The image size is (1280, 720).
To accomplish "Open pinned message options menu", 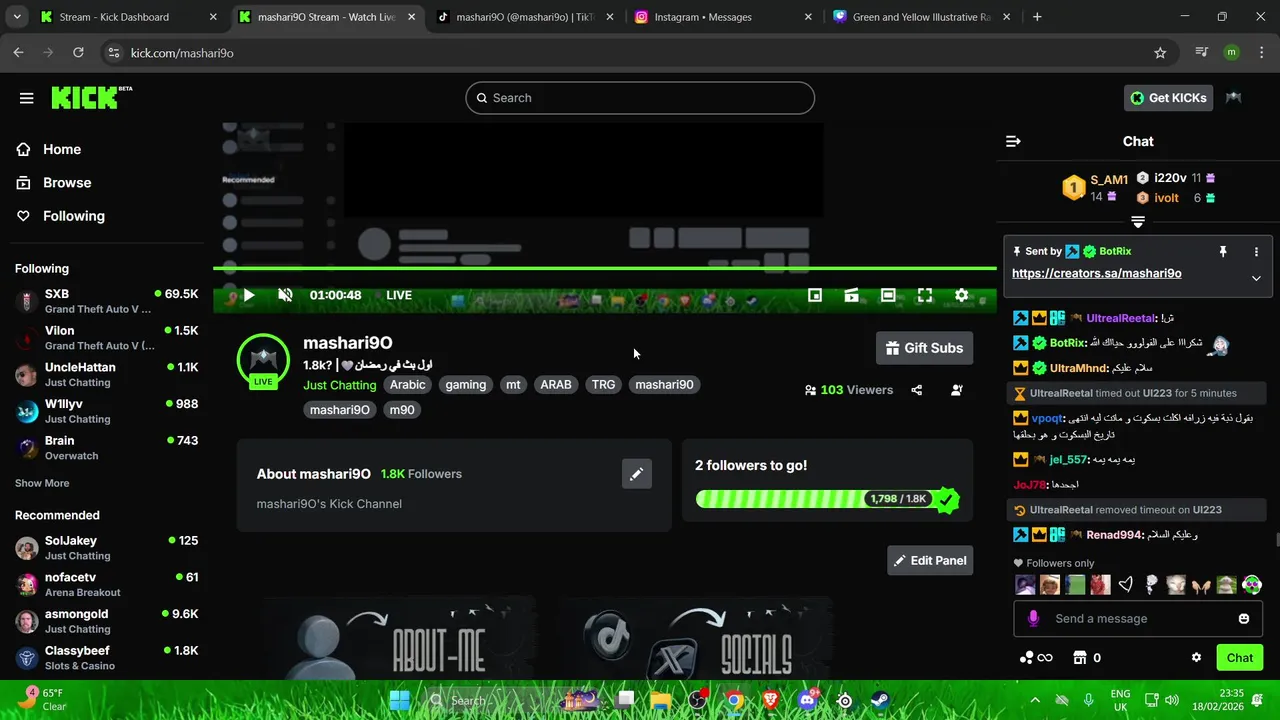I will [x=1256, y=252].
